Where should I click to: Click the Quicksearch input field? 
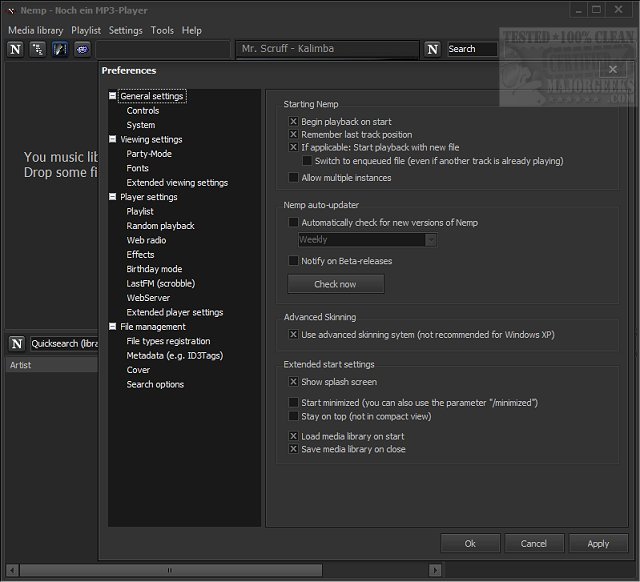(x=64, y=344)
